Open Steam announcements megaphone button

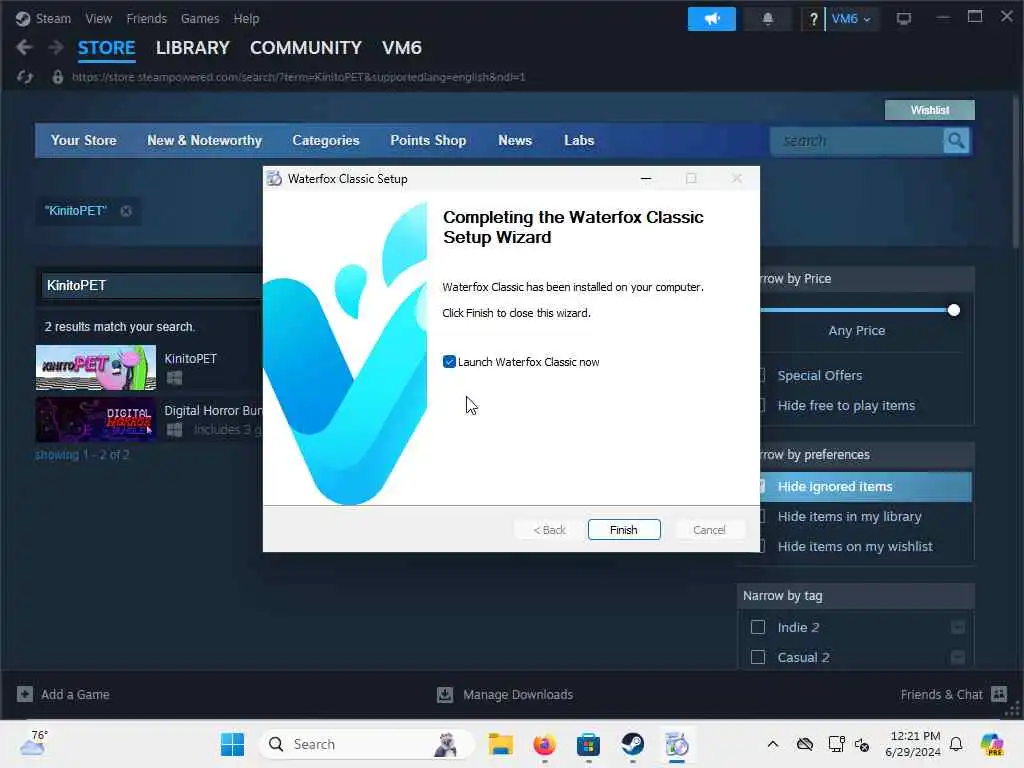(711, 19)
